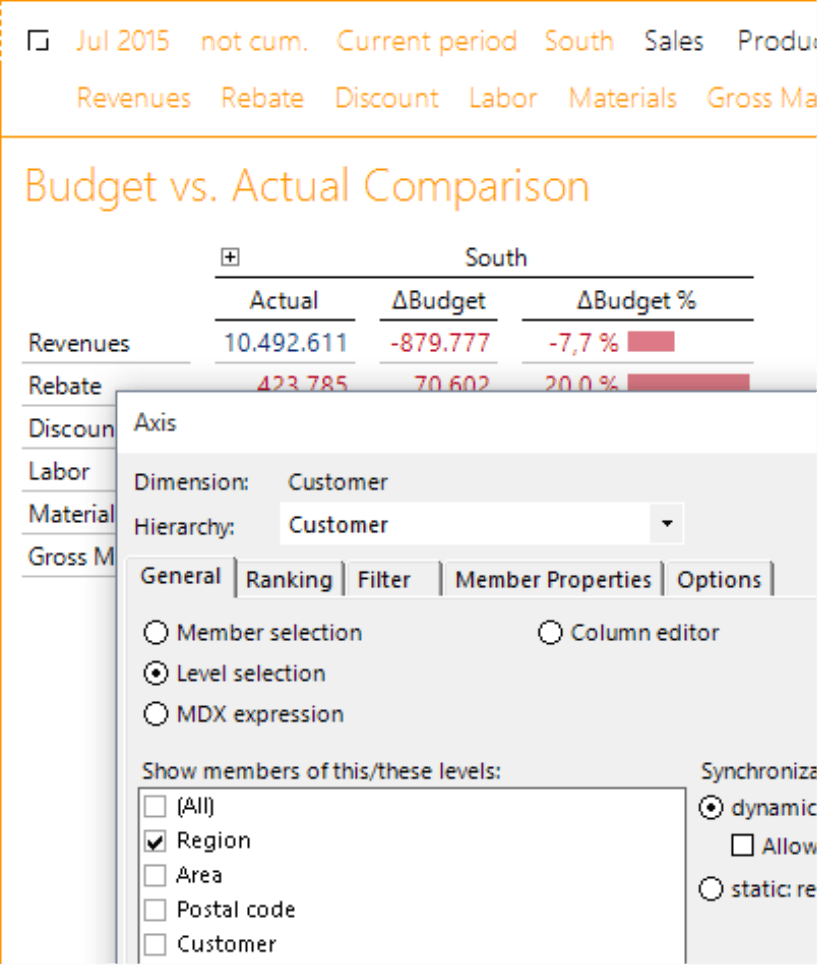
Task: Click the Revenues Actual value cell
Action: click(285, 343)
